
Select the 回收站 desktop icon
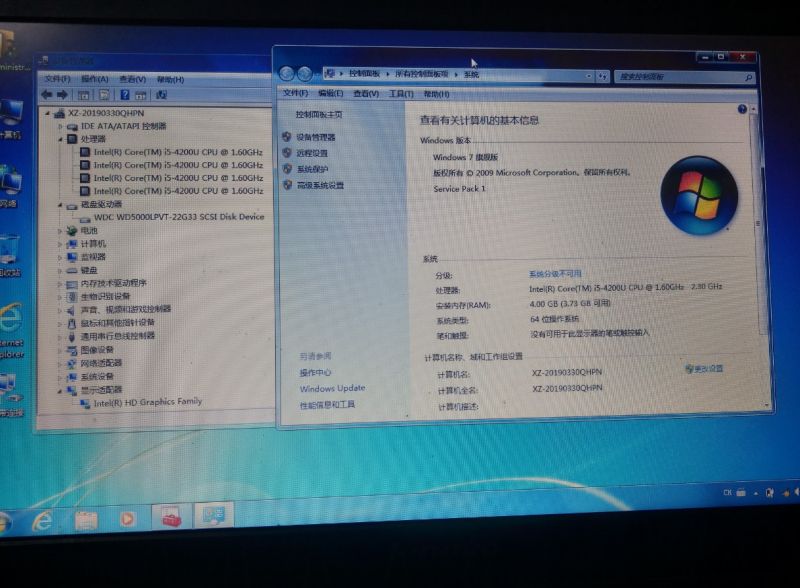tap(10, 255)
